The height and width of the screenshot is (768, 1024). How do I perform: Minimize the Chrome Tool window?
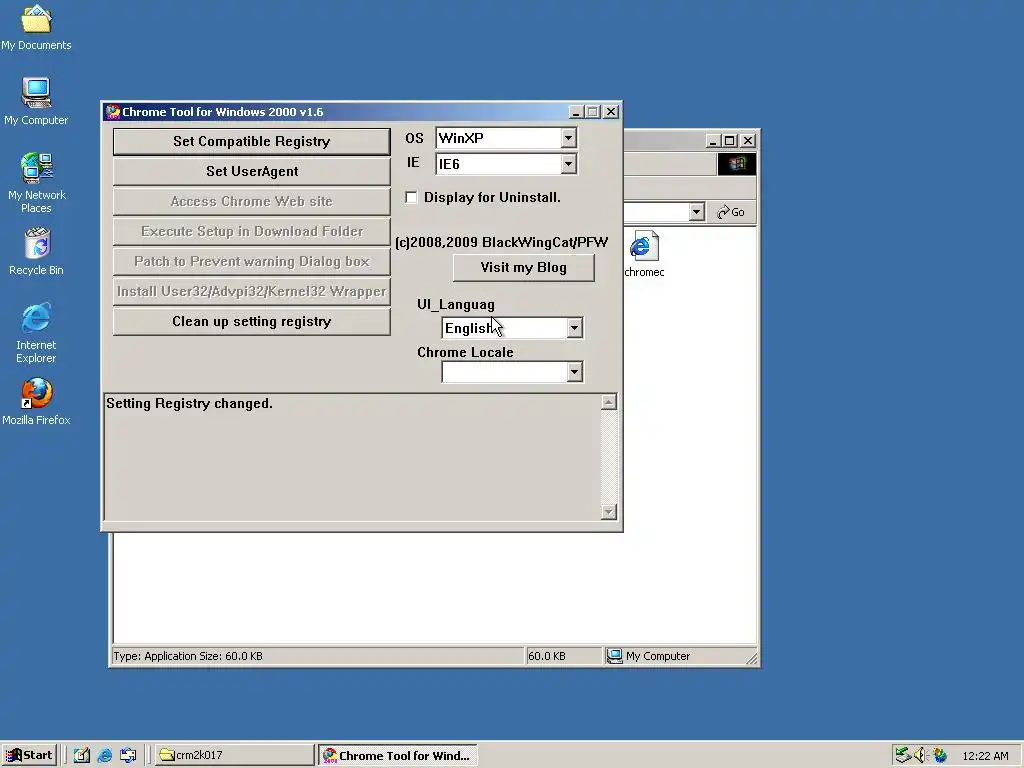[x=575, y=112]
